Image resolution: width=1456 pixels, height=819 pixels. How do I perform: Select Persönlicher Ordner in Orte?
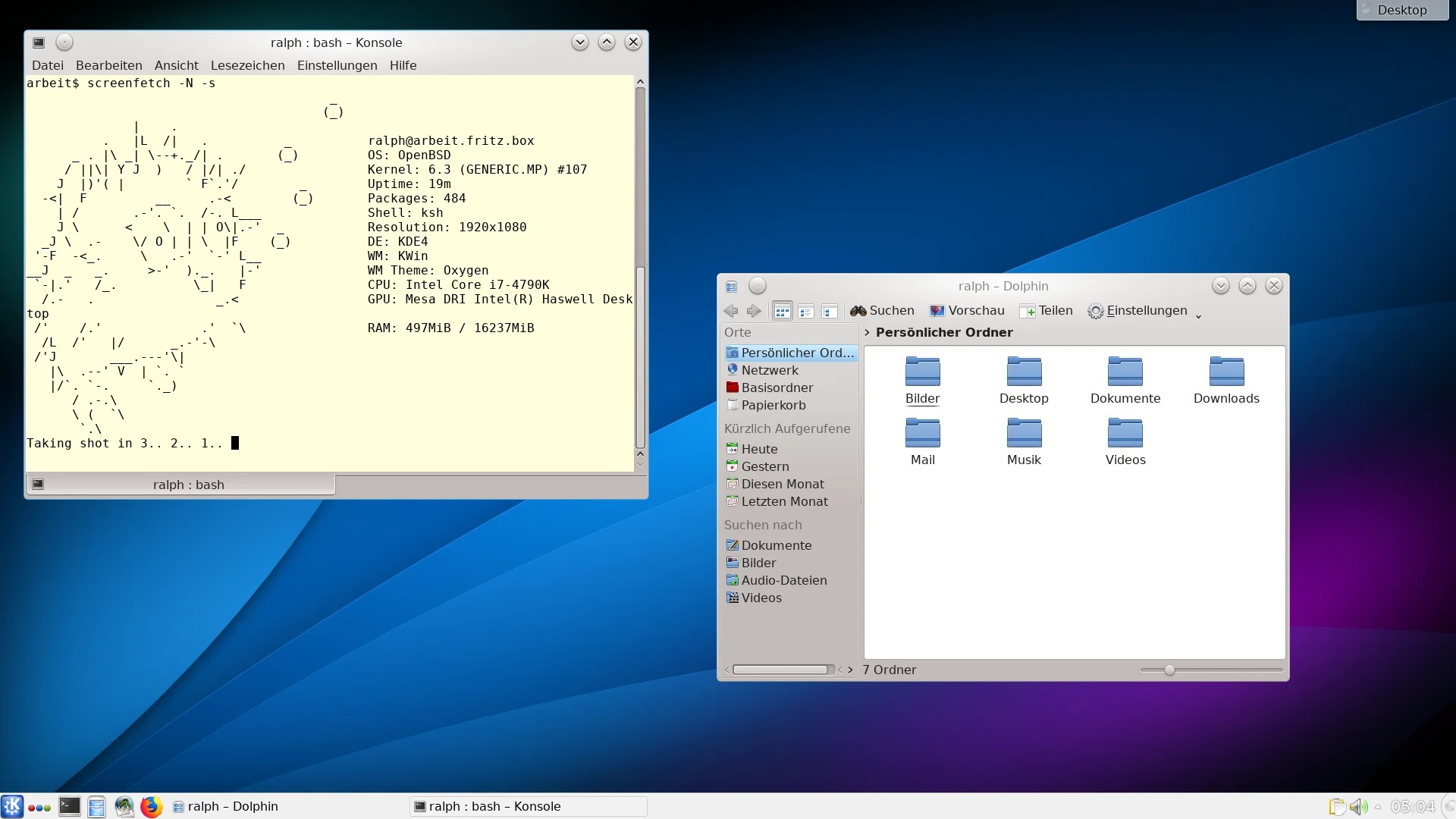click(790, 353)
